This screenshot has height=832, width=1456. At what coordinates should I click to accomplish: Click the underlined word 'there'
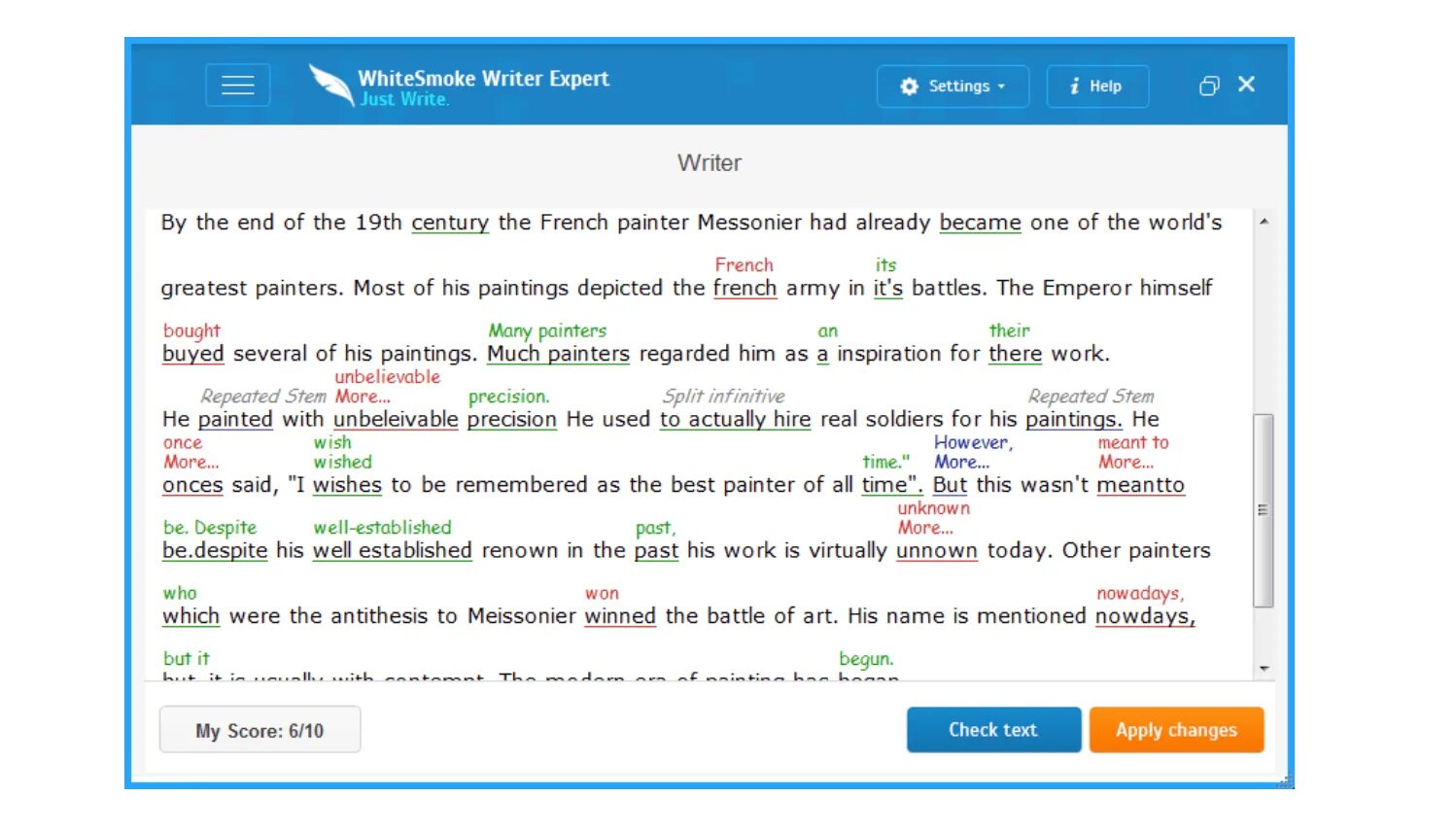(x=1016, y=354)
